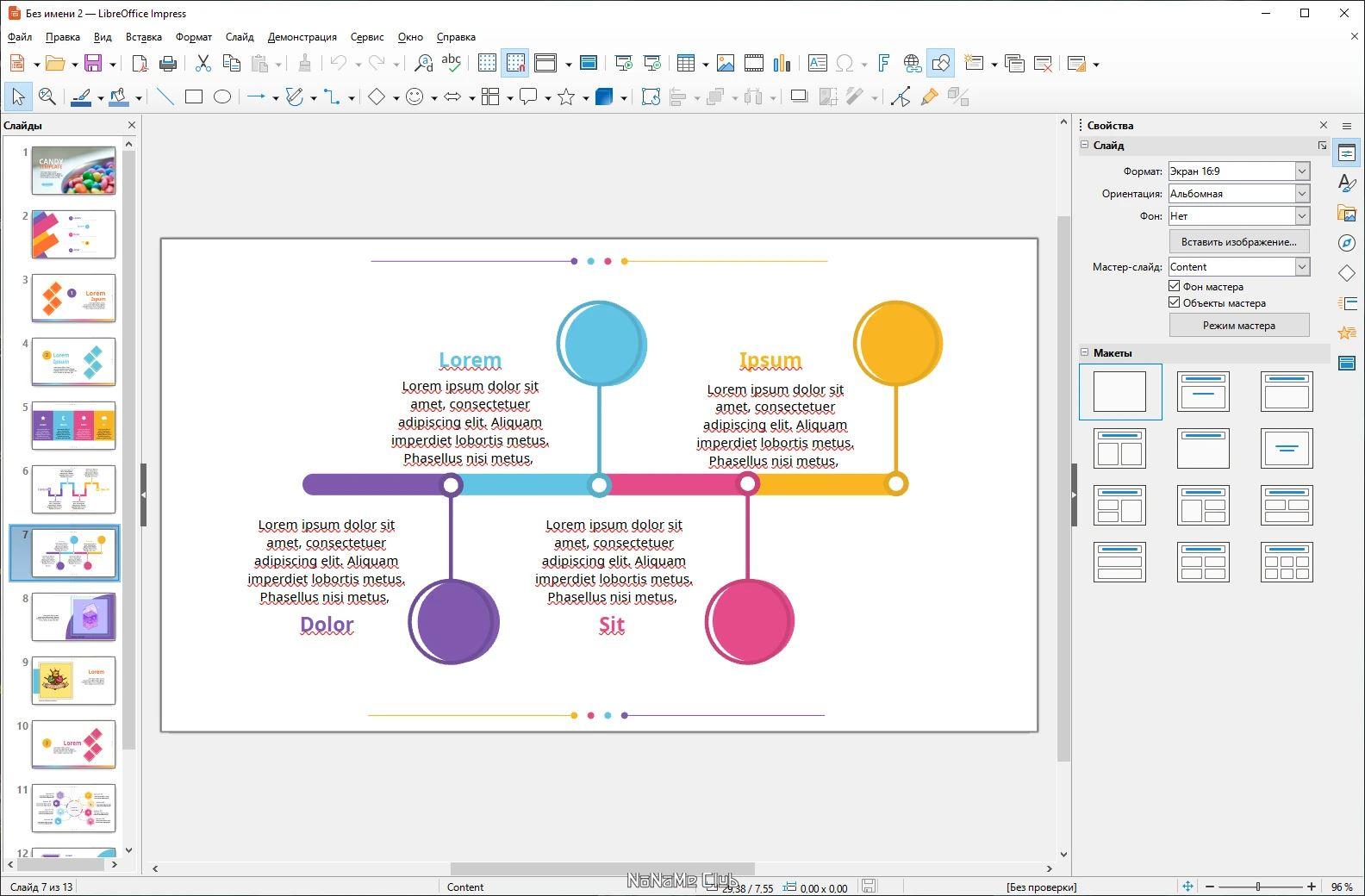
Task: Open the Navigator in the sidebar
Action: [x=1347, y=243]
